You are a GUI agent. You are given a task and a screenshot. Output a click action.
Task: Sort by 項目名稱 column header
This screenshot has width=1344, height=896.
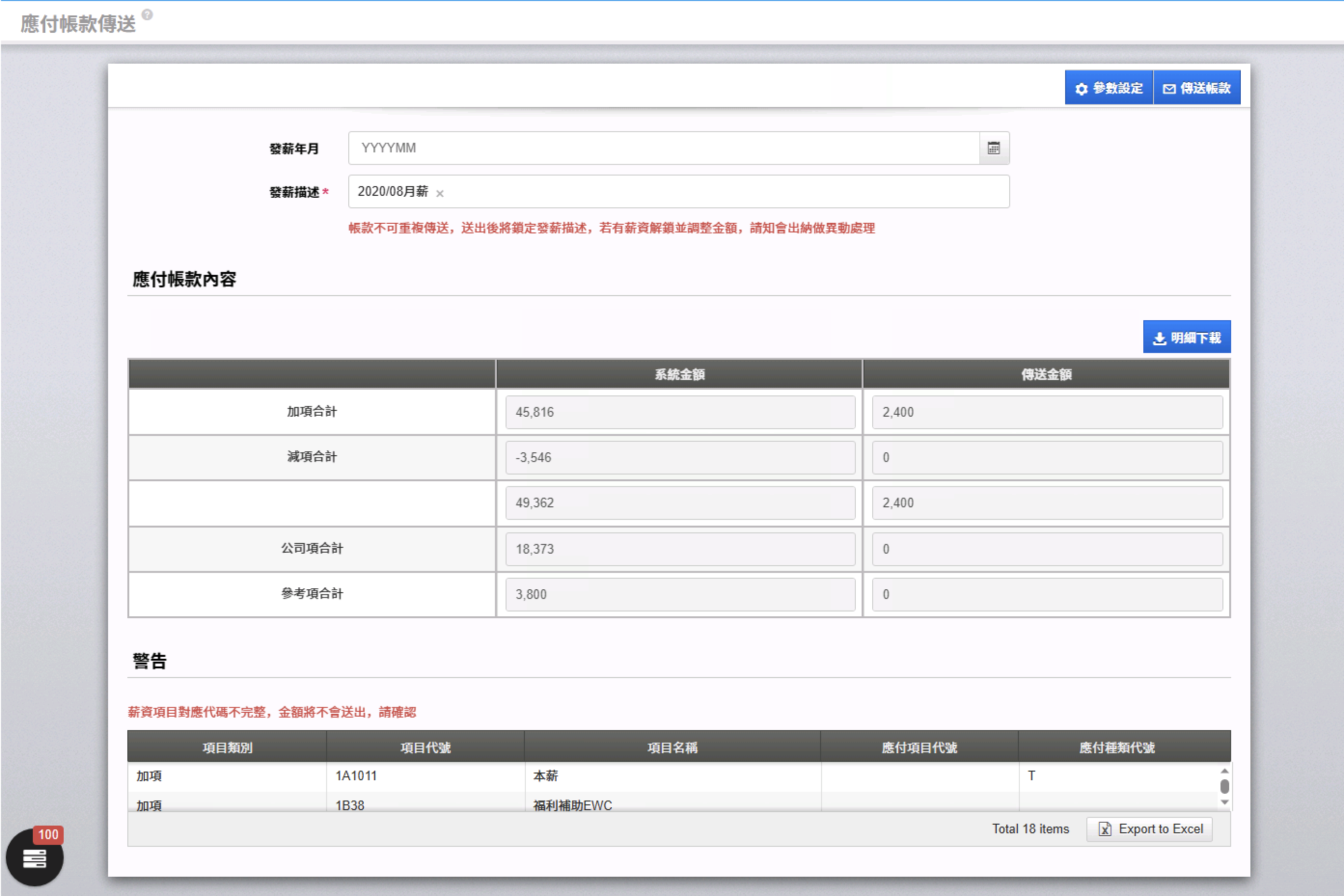tap(672, 747)
